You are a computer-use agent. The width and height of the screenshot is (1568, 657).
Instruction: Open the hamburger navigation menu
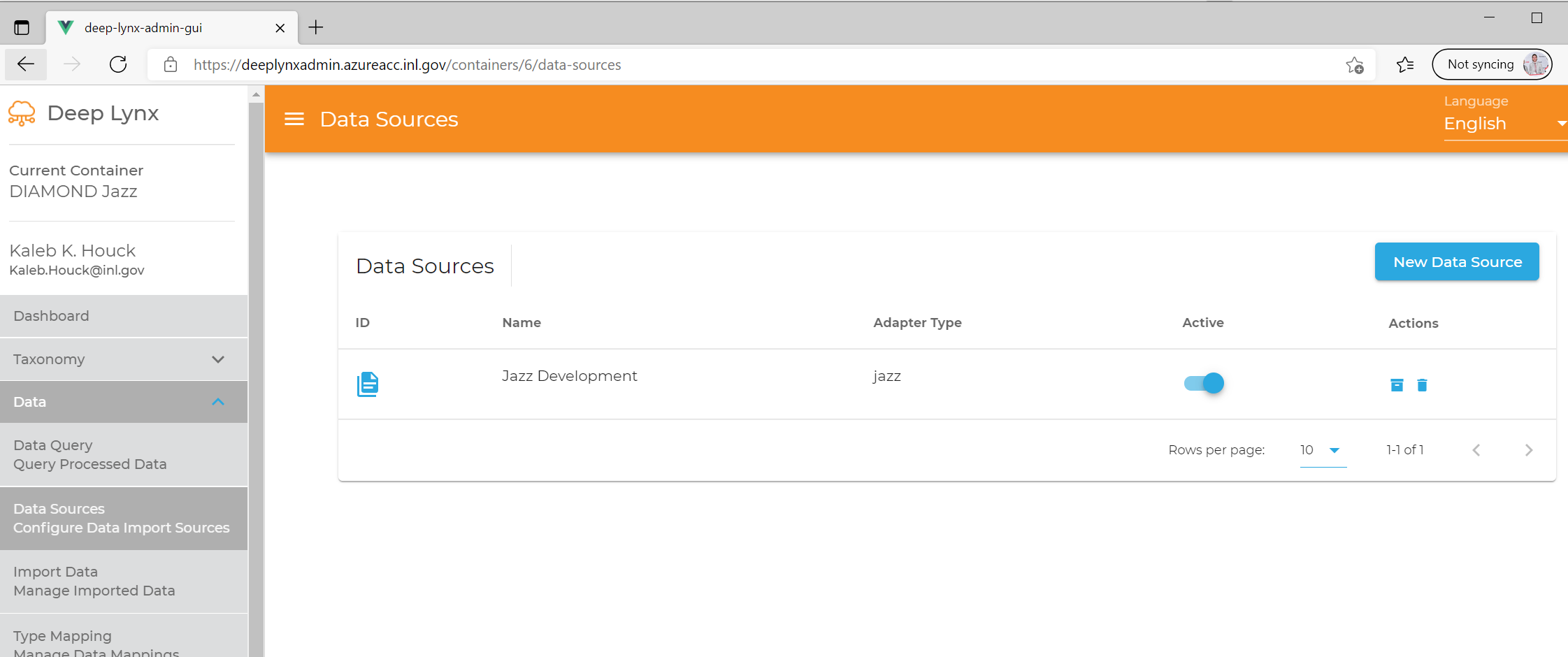[x=294, y=120]
